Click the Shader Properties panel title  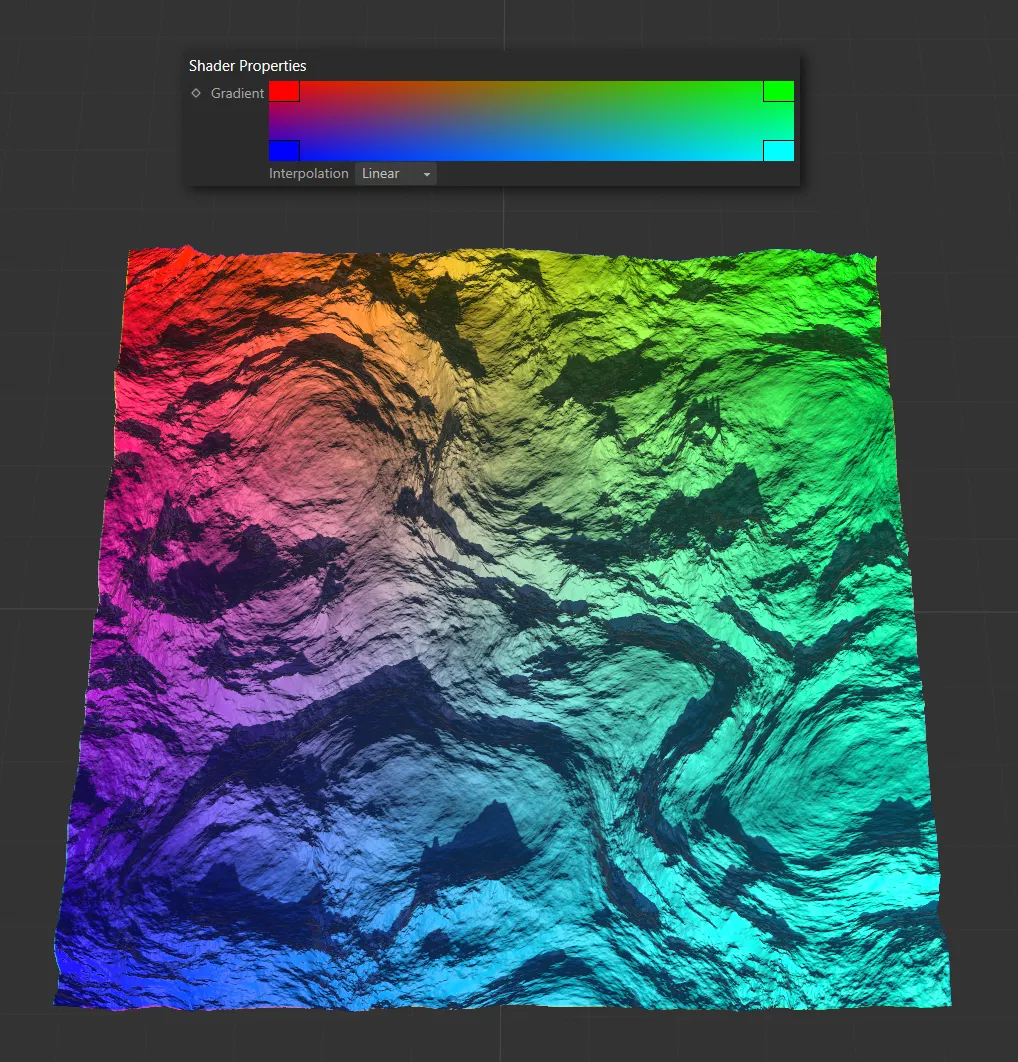point(247,65)
